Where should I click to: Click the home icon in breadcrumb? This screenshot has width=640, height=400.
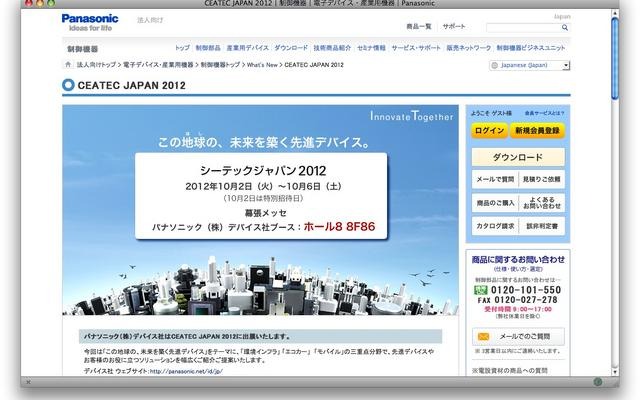(x=68, y=64)
